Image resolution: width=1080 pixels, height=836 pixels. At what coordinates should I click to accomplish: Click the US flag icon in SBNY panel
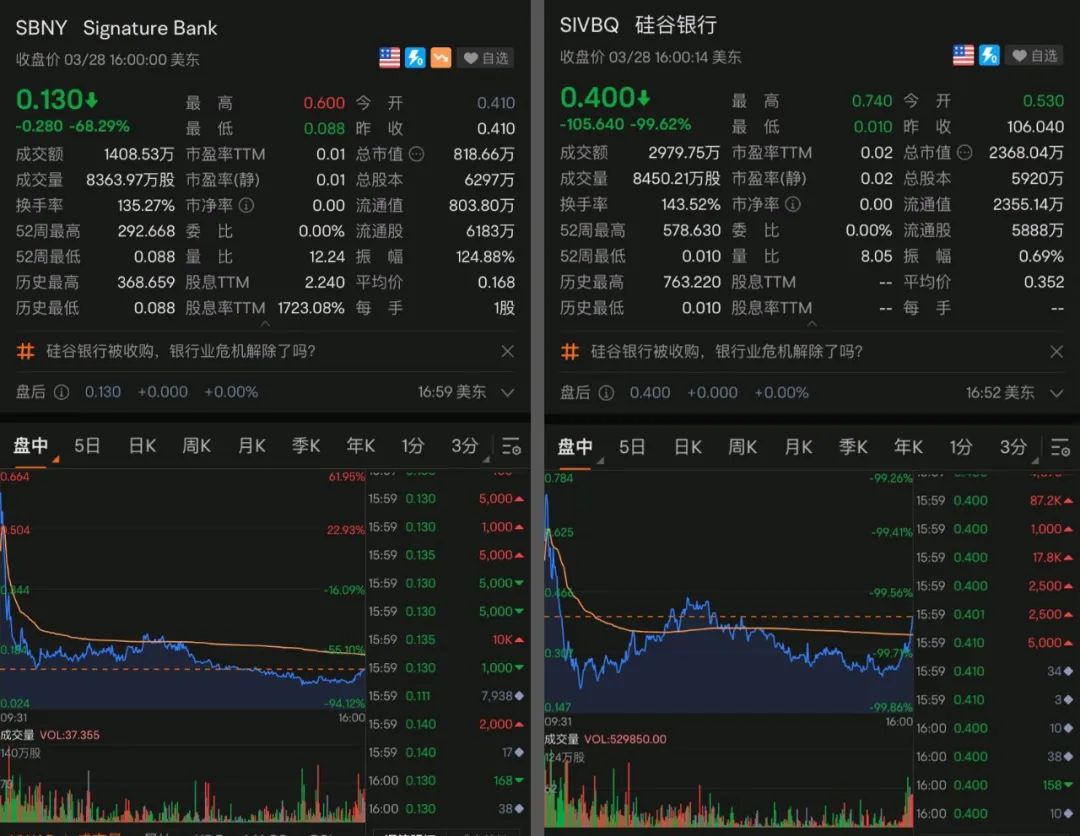(389, 58)
